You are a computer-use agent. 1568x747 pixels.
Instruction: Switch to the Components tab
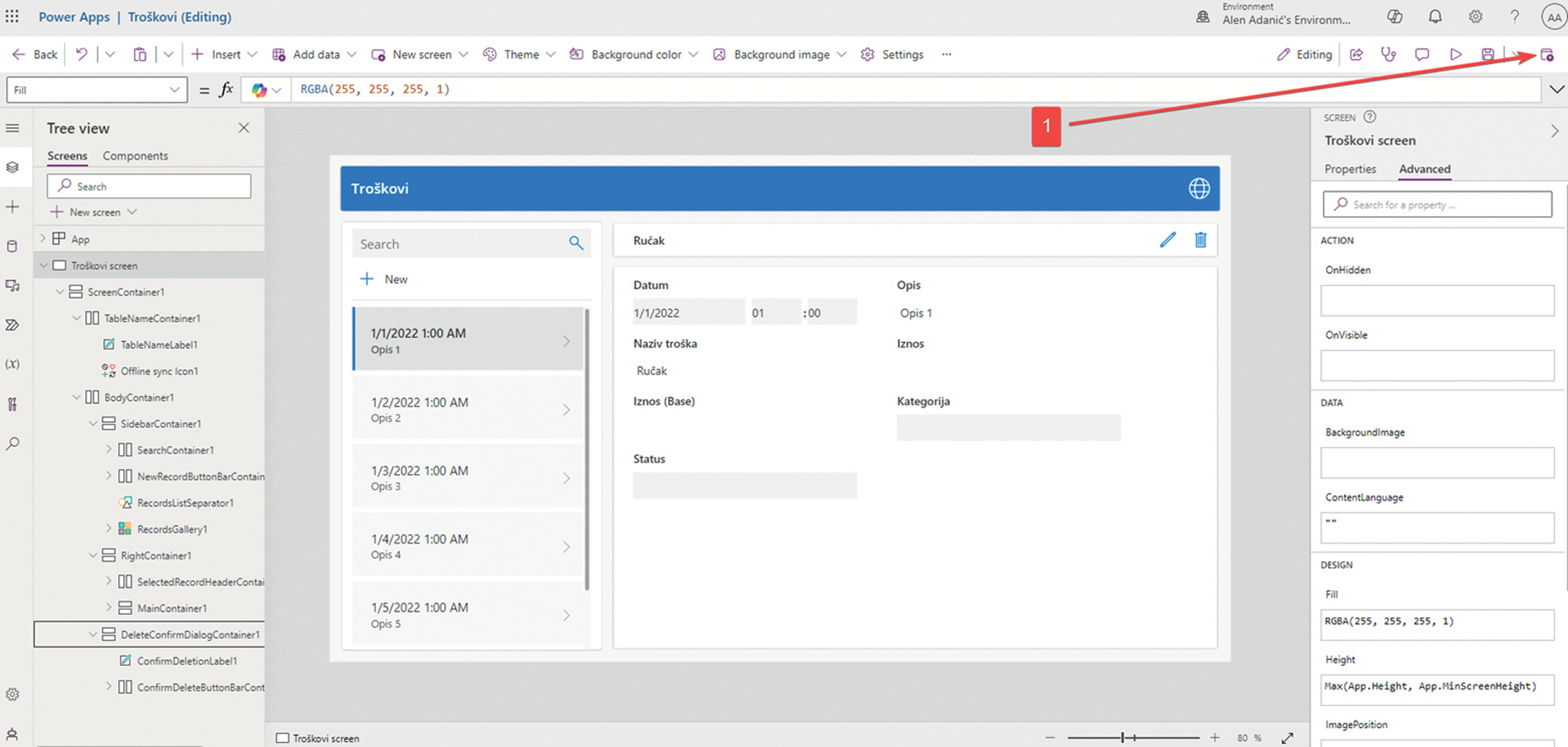pos(135,156)
